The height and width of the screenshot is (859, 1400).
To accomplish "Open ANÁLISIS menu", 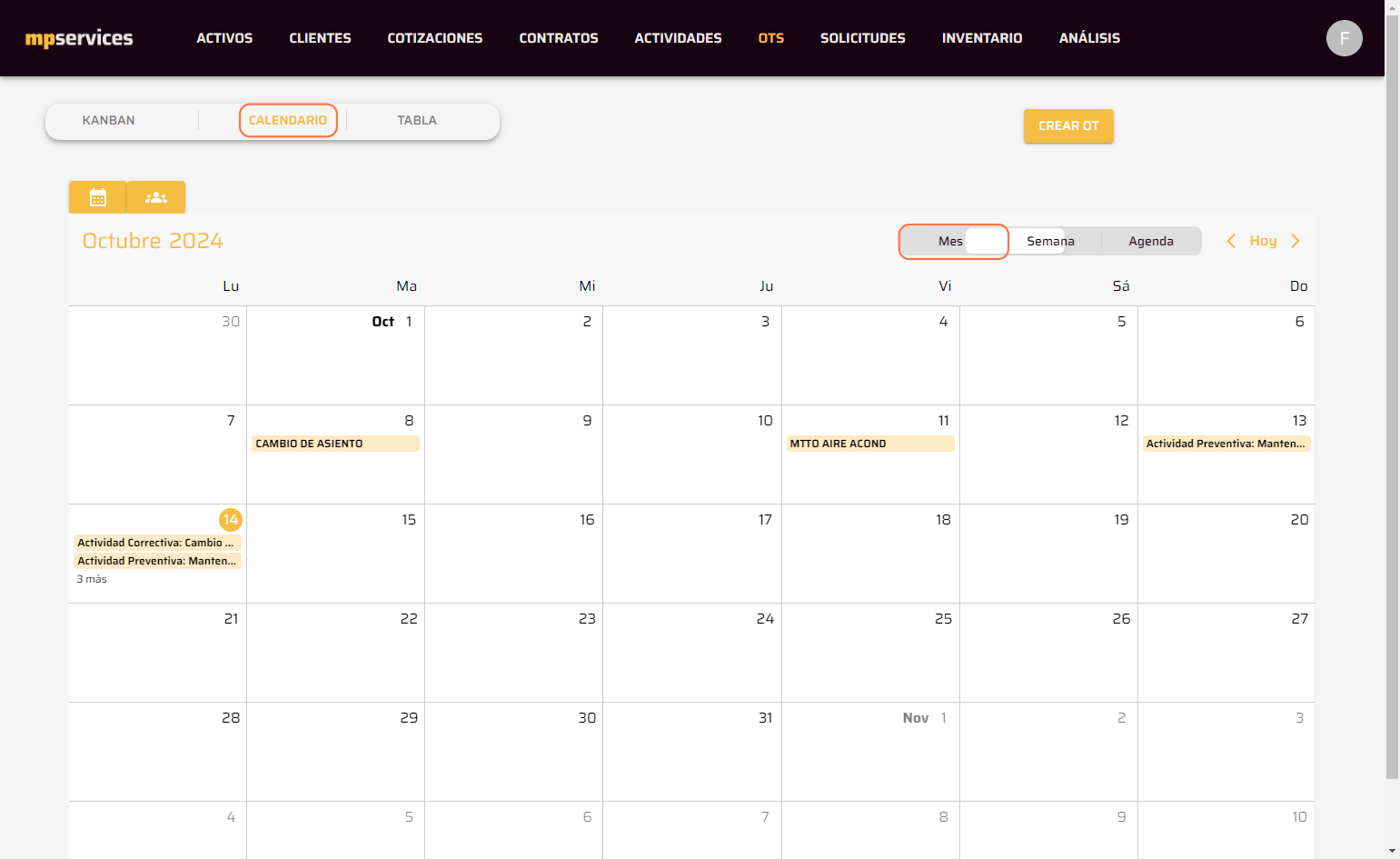I will click(x=1089, y=38).
